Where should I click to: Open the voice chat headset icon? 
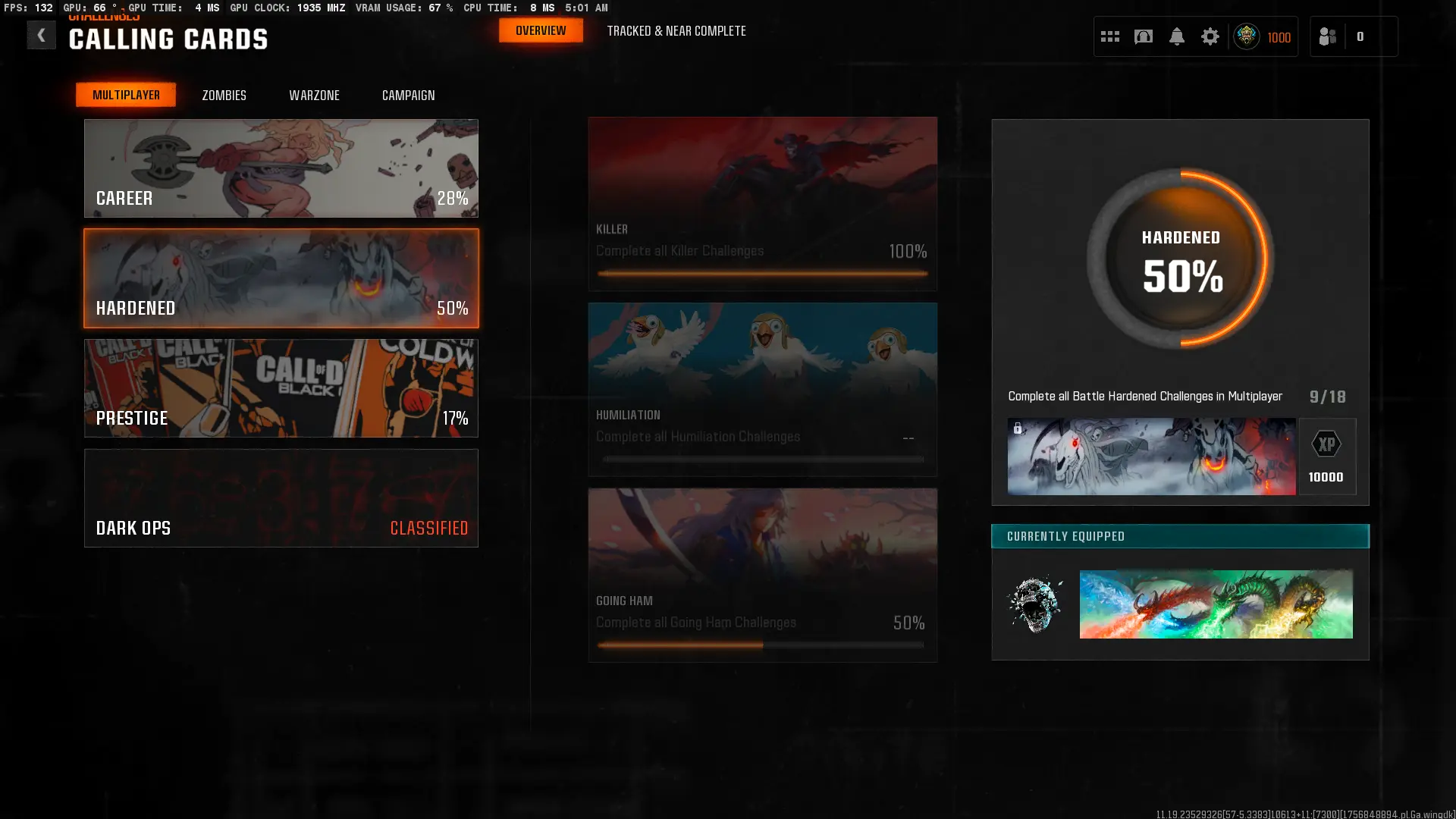point(1143,36)
